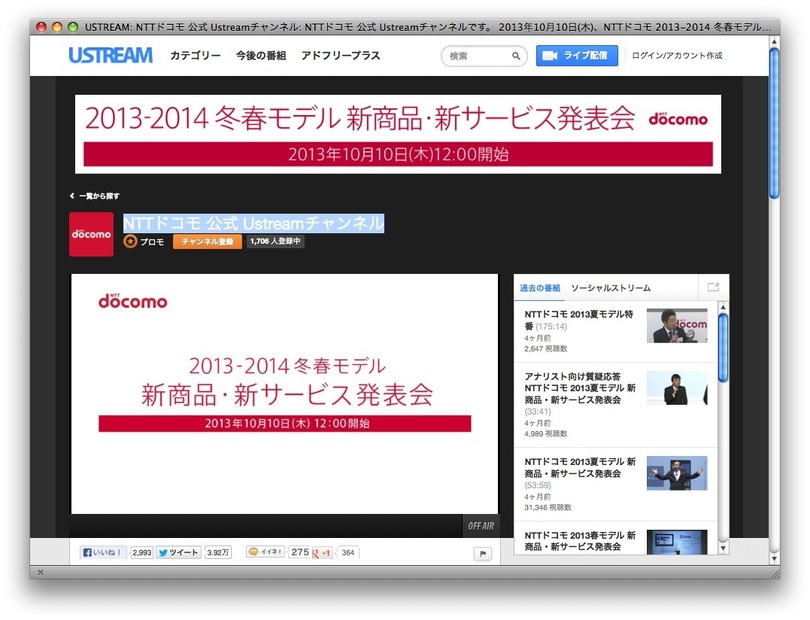This screenshot has width=810, height=620.
Task: Pop out the side panel icon
Action: coord(713,287)
